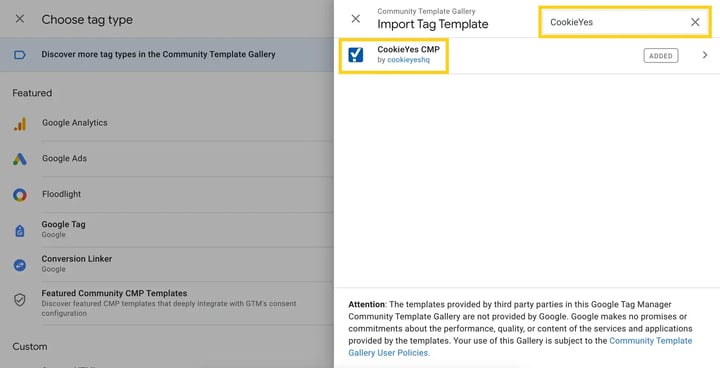Click the Community Template Gallery subtitle
This screenshot has width=720, height=368.
pyautogui.click(x=426, y=11)
